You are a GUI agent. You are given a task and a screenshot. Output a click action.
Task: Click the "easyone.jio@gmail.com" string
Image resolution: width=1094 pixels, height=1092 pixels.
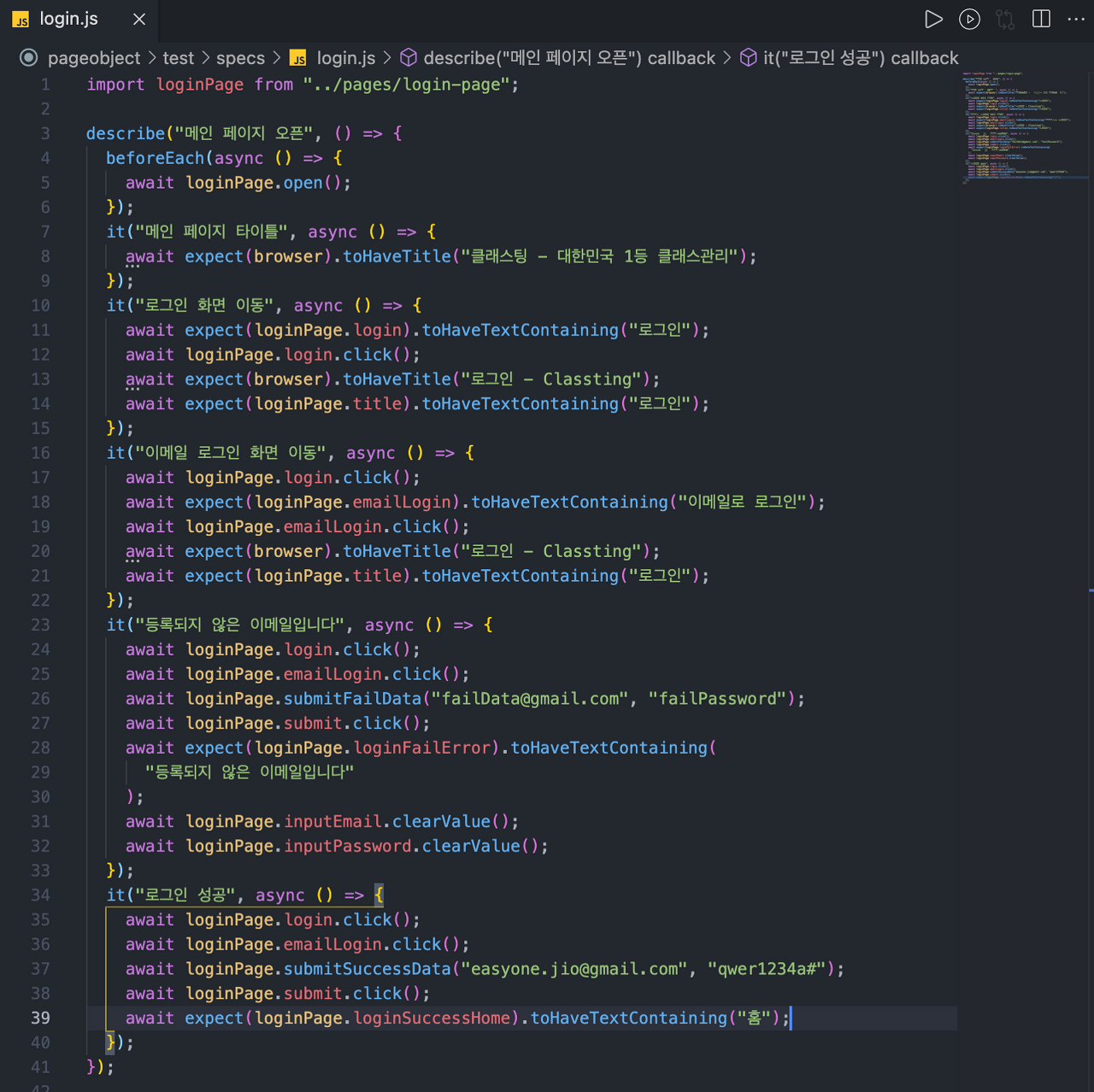pyautogui.click(x=575, y=969)
